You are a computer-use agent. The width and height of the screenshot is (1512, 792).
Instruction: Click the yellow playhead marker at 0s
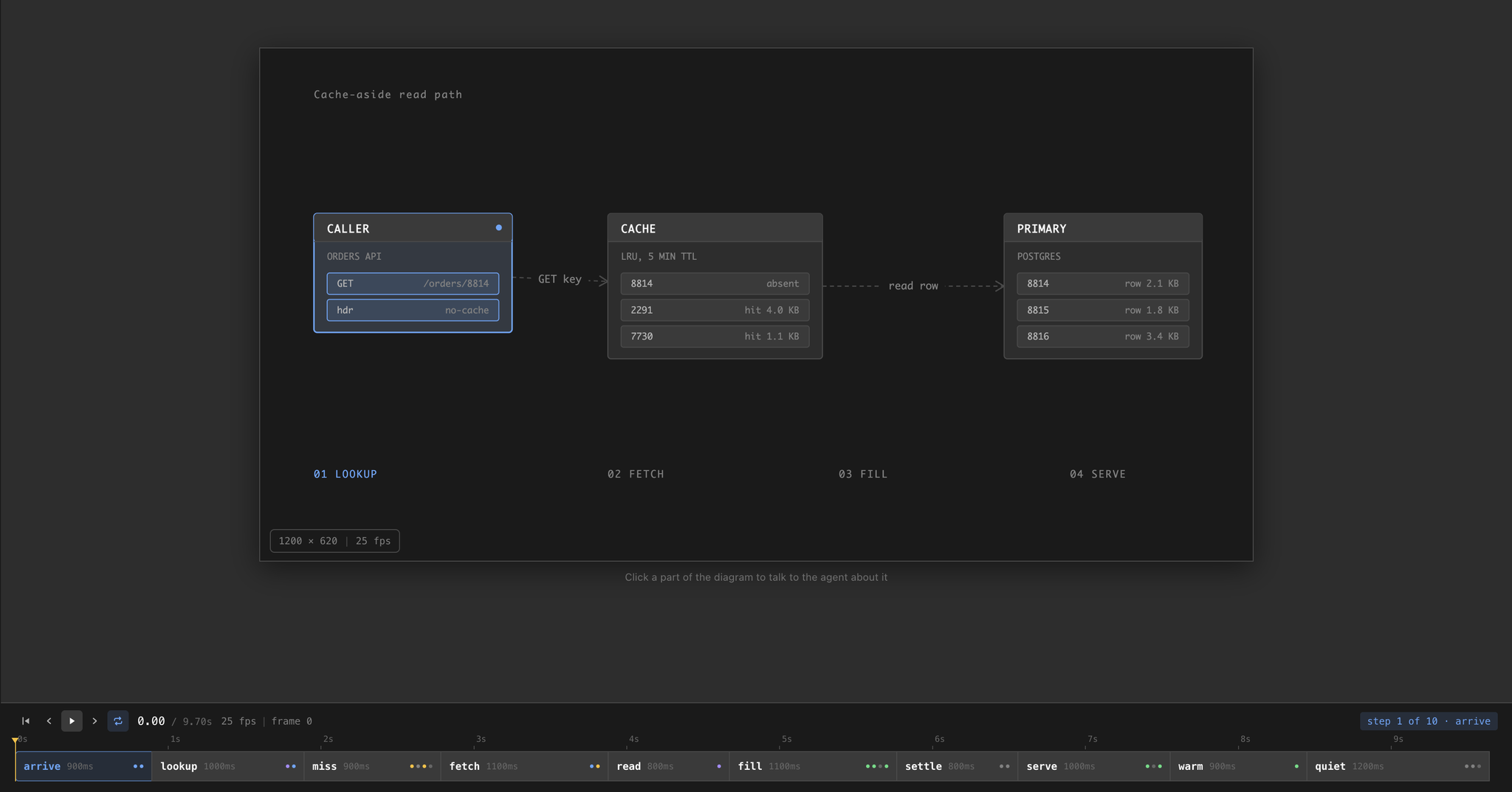tap(16, 740)
